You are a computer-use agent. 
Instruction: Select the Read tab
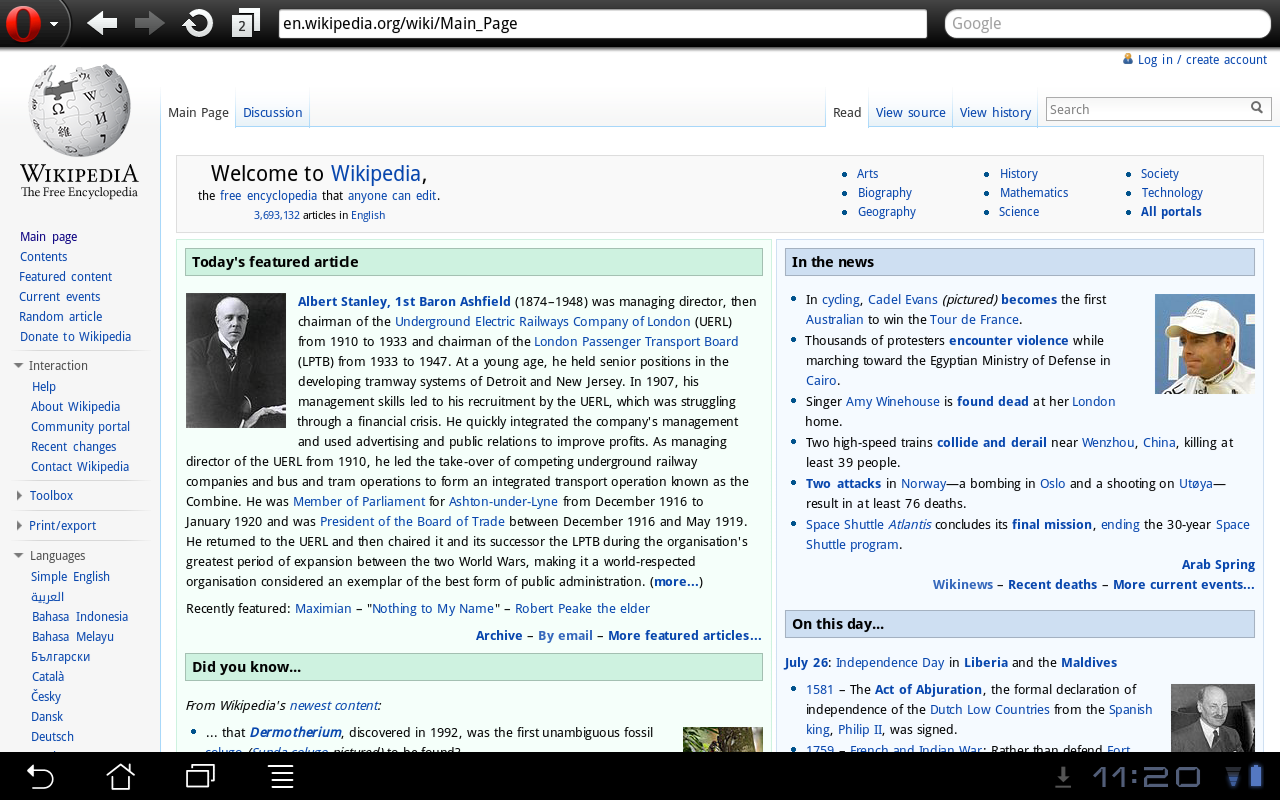(x=847, y=112)
